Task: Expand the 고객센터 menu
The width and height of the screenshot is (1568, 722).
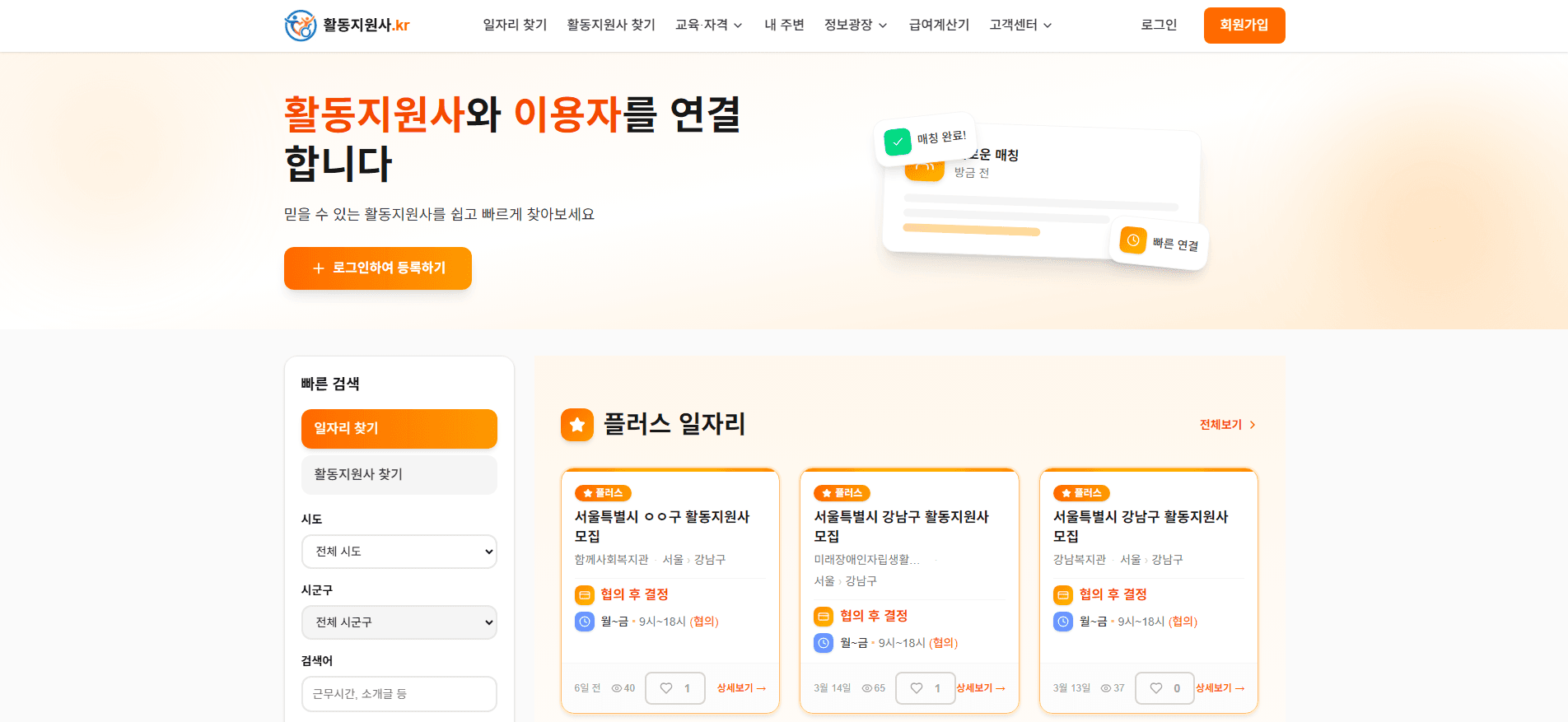Action: click(x=1020, y=26)
